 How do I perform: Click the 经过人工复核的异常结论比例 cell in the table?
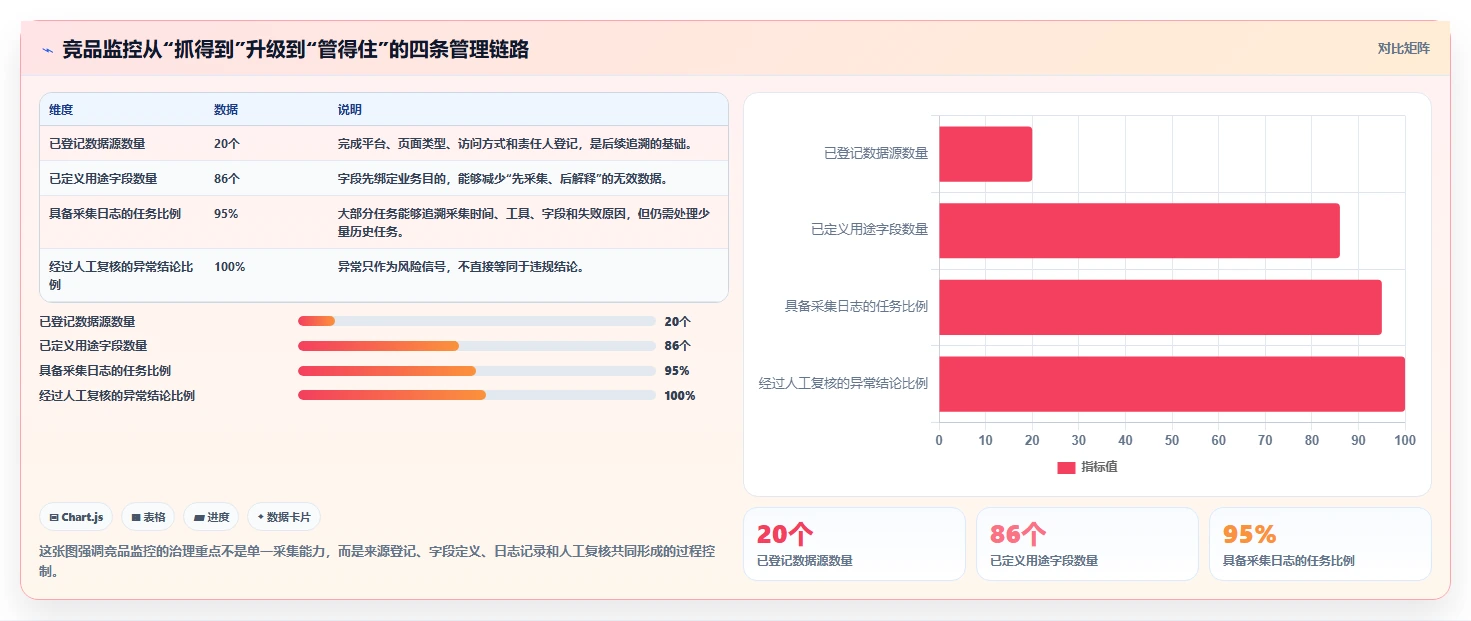point(121,275)
